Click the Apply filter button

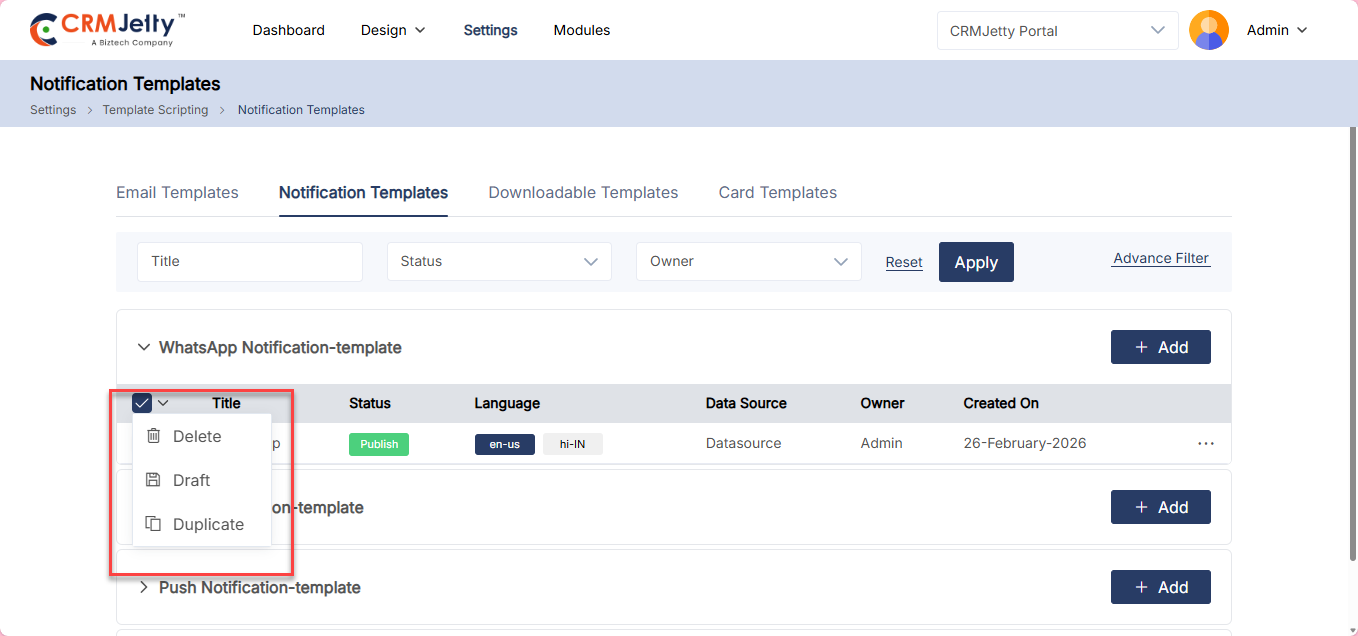point(975,262)
